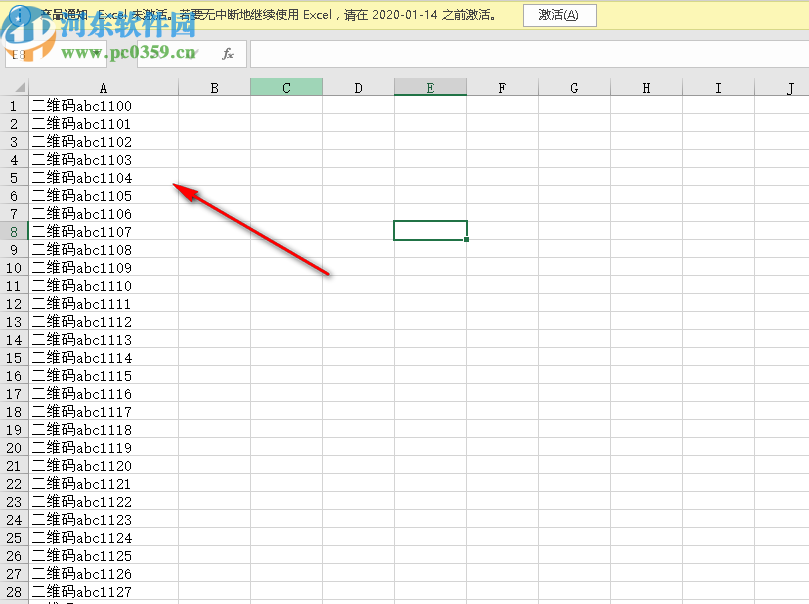Screen dimensions: 809x604
Task: Click cell containing 二维码abc1117
Action: point(104,412)
